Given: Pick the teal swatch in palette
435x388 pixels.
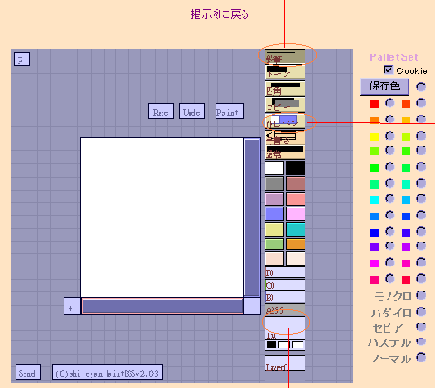Looking at the screenshot, I should click(295, 230).
